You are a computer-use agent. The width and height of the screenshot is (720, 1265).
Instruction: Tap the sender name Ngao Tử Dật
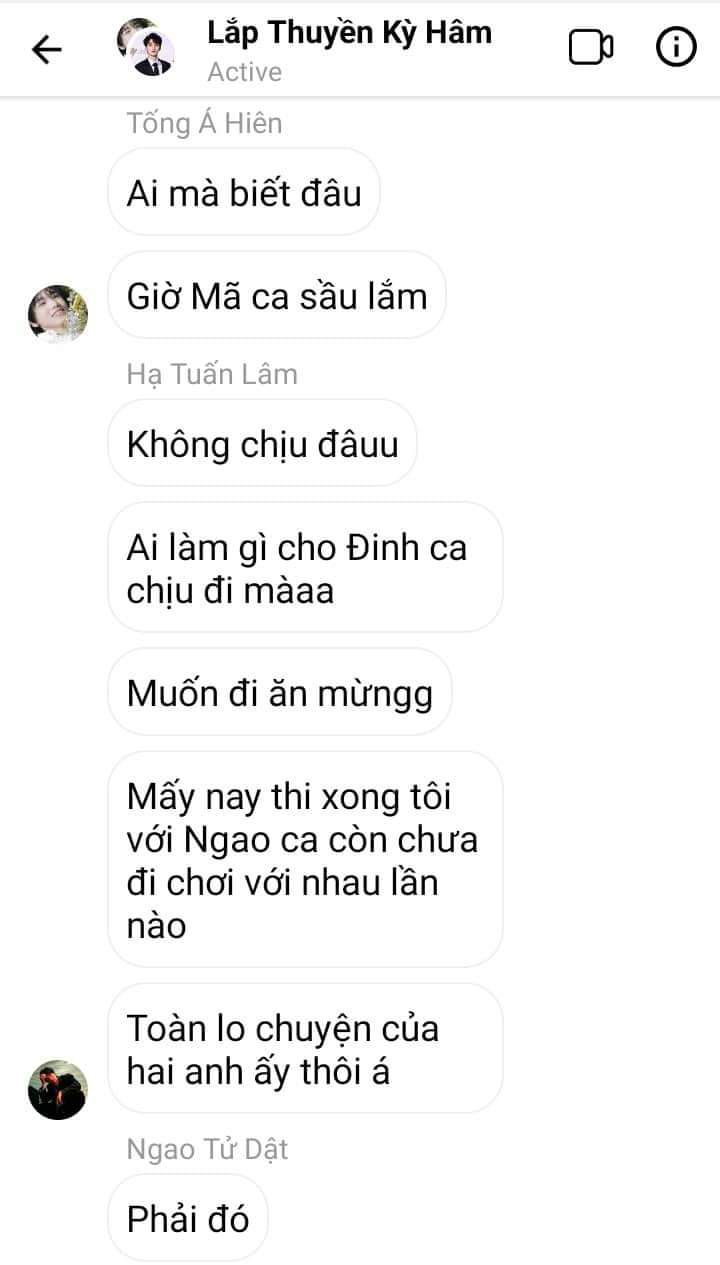click(x=207, y=1149)
